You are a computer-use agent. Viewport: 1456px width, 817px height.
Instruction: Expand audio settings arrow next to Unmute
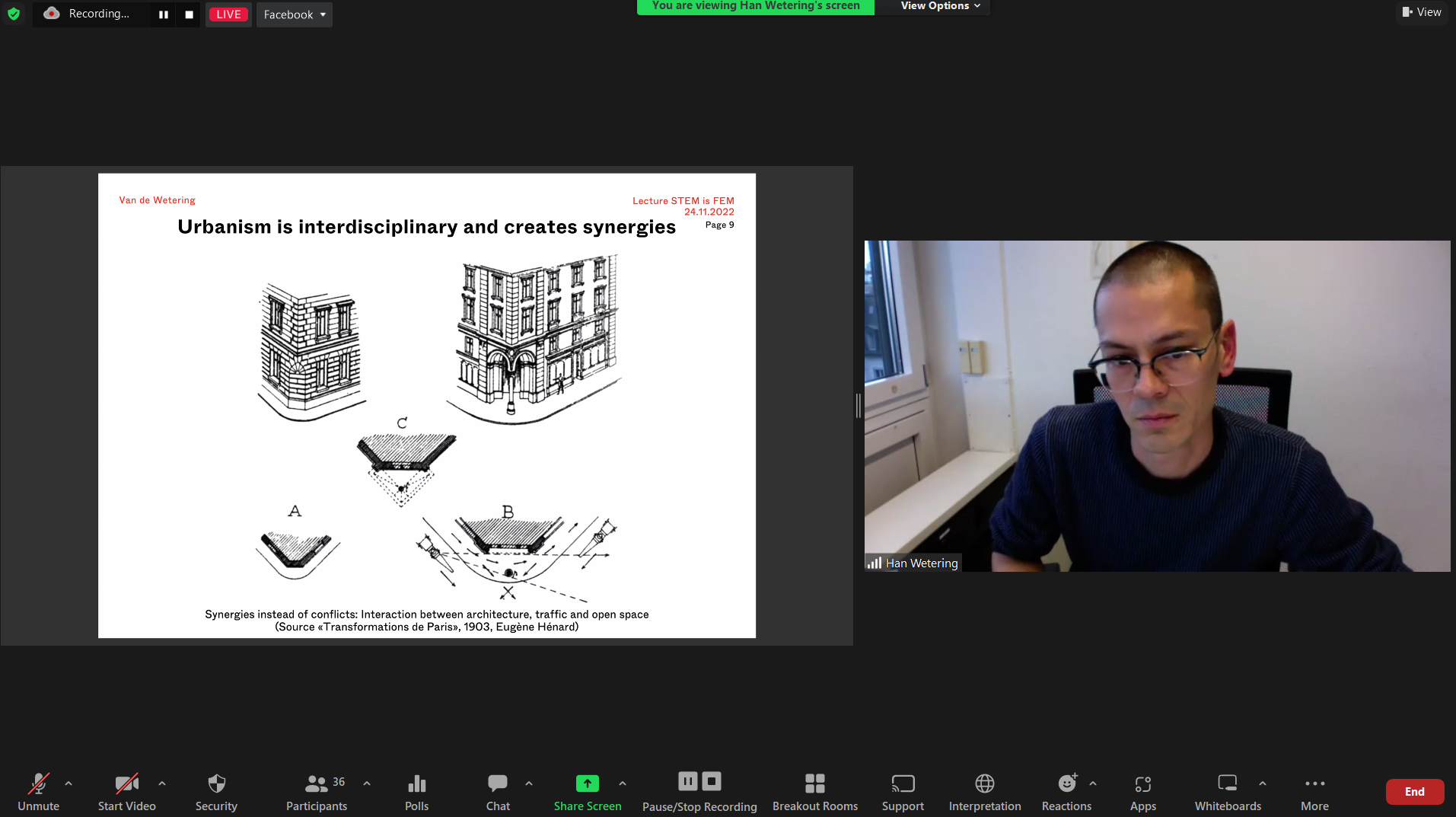pos(68,783)
